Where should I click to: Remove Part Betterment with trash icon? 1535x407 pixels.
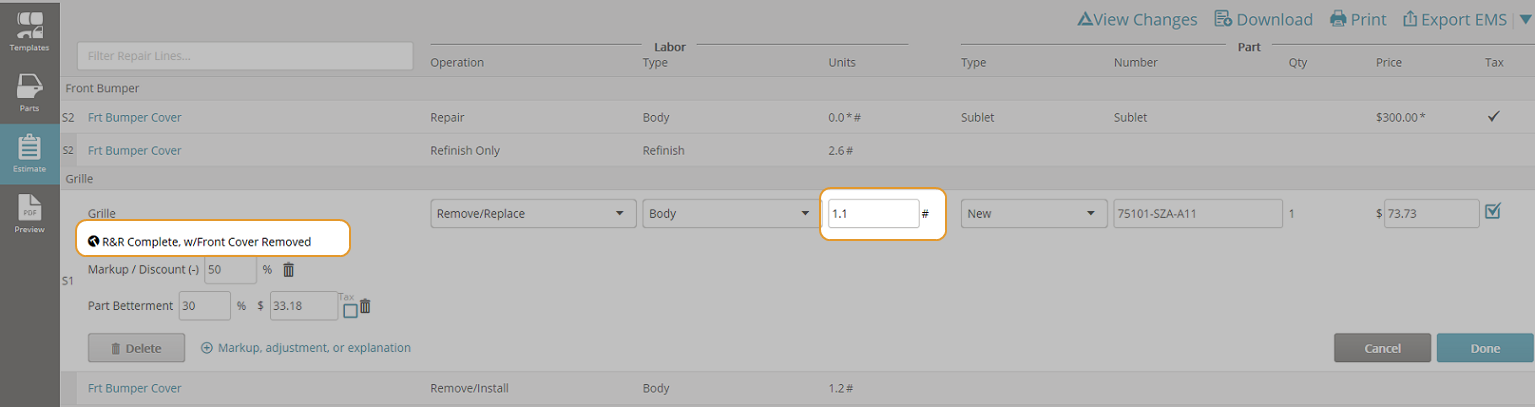click(365, 307)
